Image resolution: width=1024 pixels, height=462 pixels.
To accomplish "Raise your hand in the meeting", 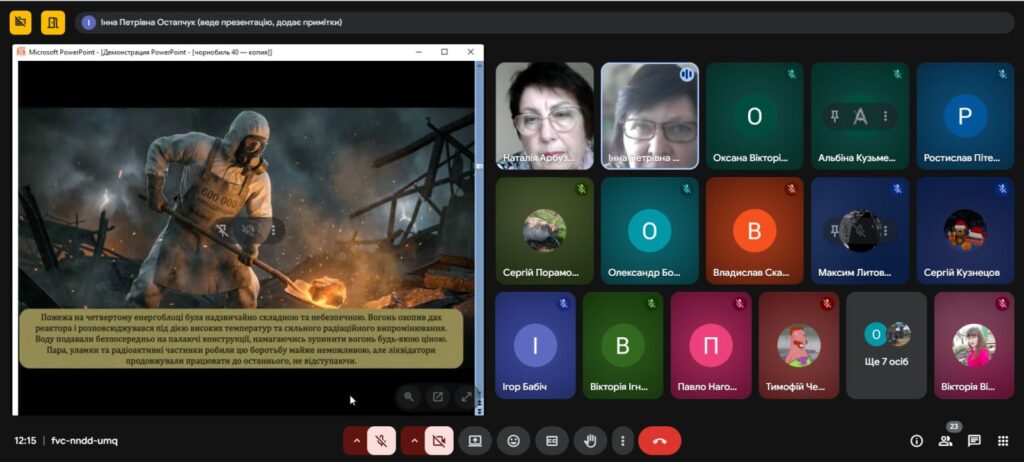I will coord(590,440).
